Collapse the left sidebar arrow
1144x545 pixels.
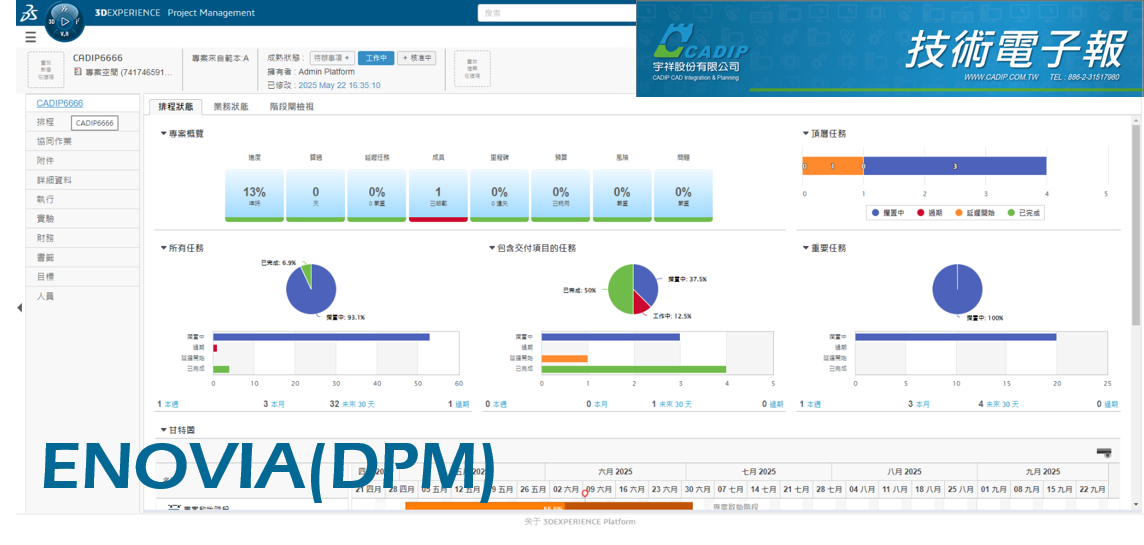20,308
